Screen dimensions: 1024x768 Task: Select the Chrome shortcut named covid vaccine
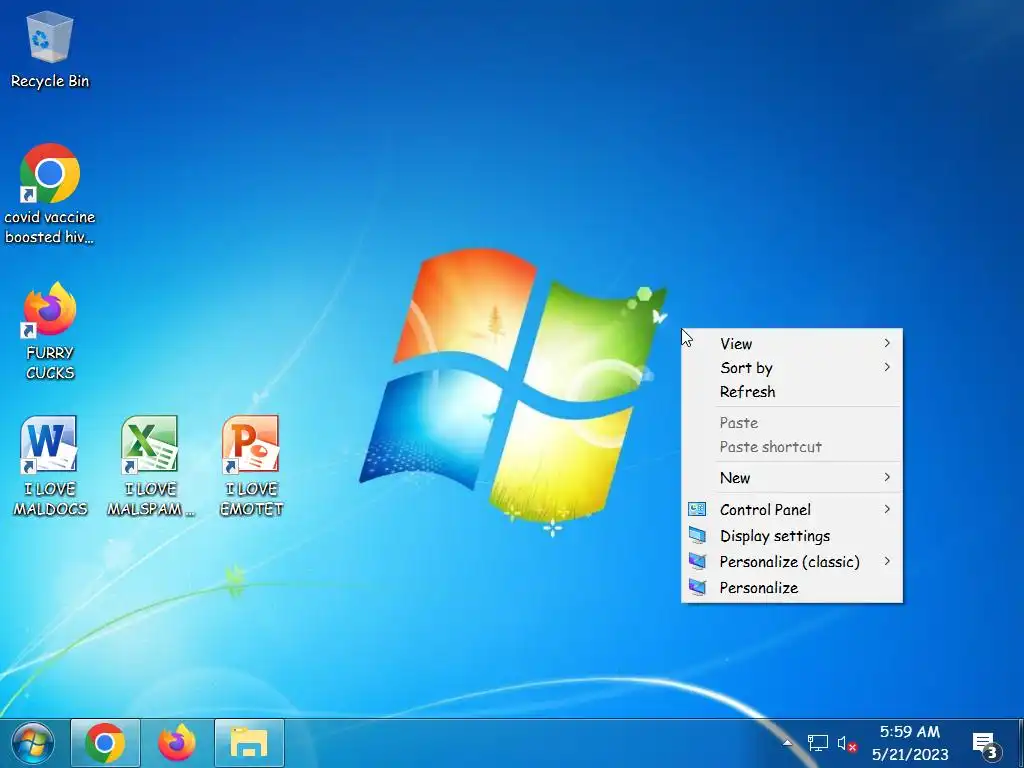[x=50, y=194]
